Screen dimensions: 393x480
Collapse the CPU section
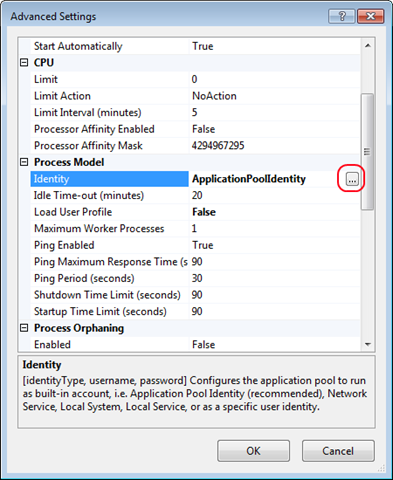pyautogui.click(x=24, y=62)
